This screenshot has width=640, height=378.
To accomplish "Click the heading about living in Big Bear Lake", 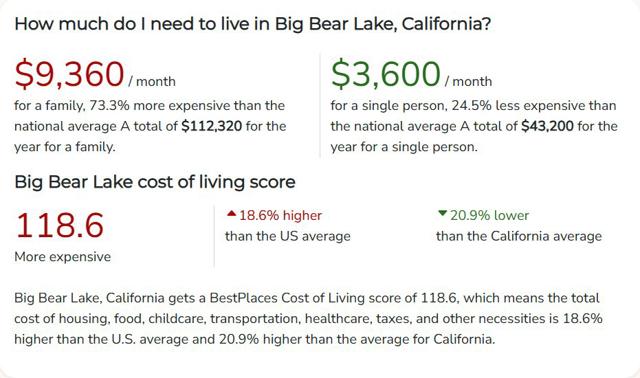I will 252,24.
